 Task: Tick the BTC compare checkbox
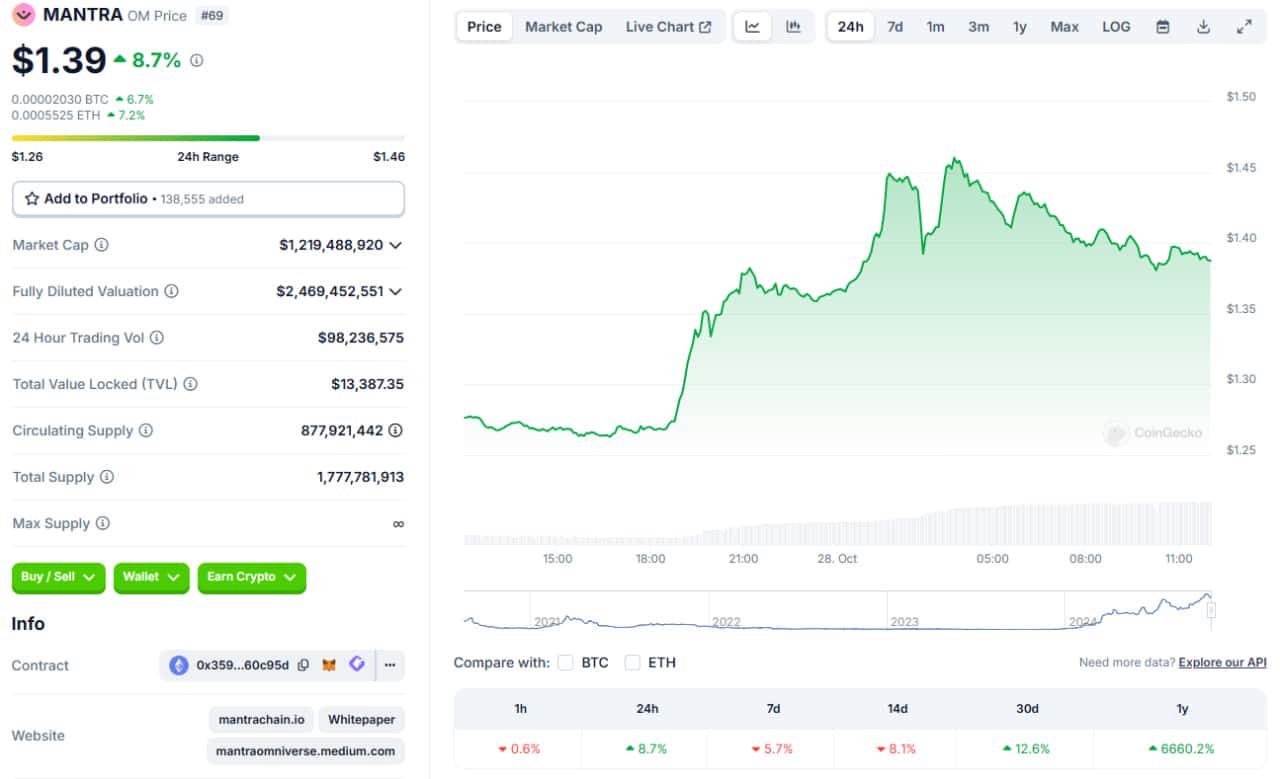[566, 662]
